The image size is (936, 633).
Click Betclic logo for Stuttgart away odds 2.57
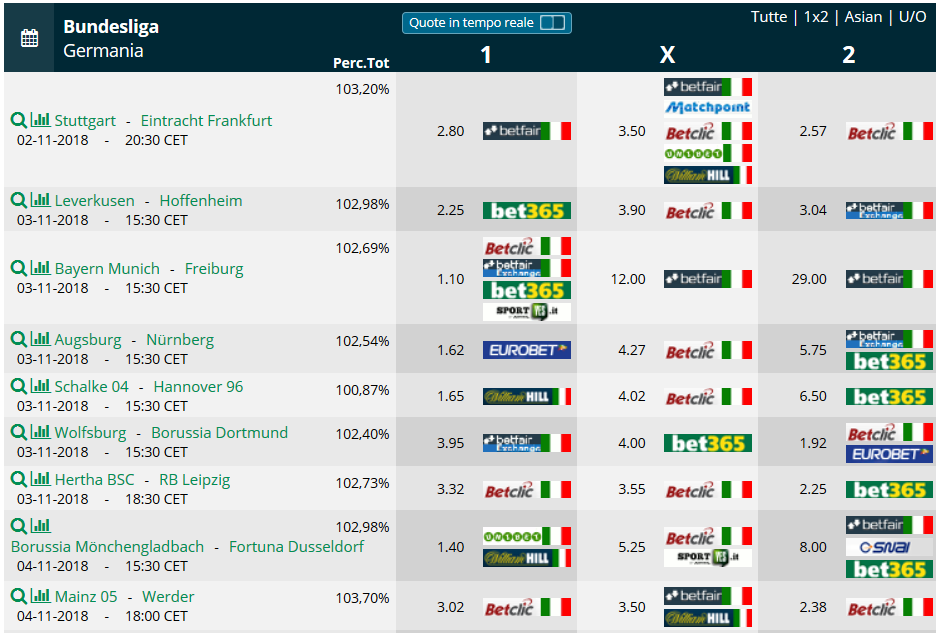[x=889, y=131]
